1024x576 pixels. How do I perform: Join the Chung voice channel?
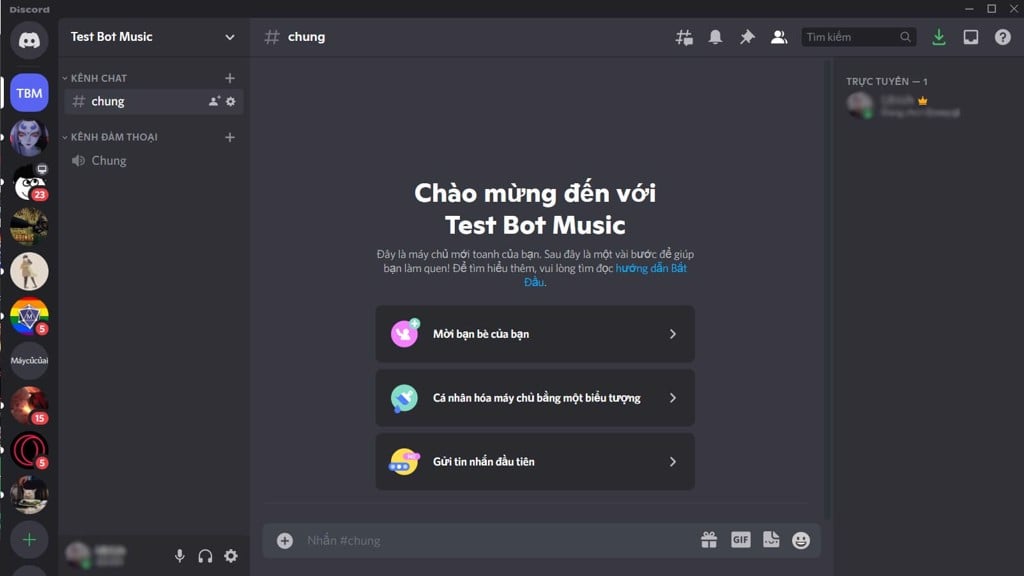[x=154, y=161]
